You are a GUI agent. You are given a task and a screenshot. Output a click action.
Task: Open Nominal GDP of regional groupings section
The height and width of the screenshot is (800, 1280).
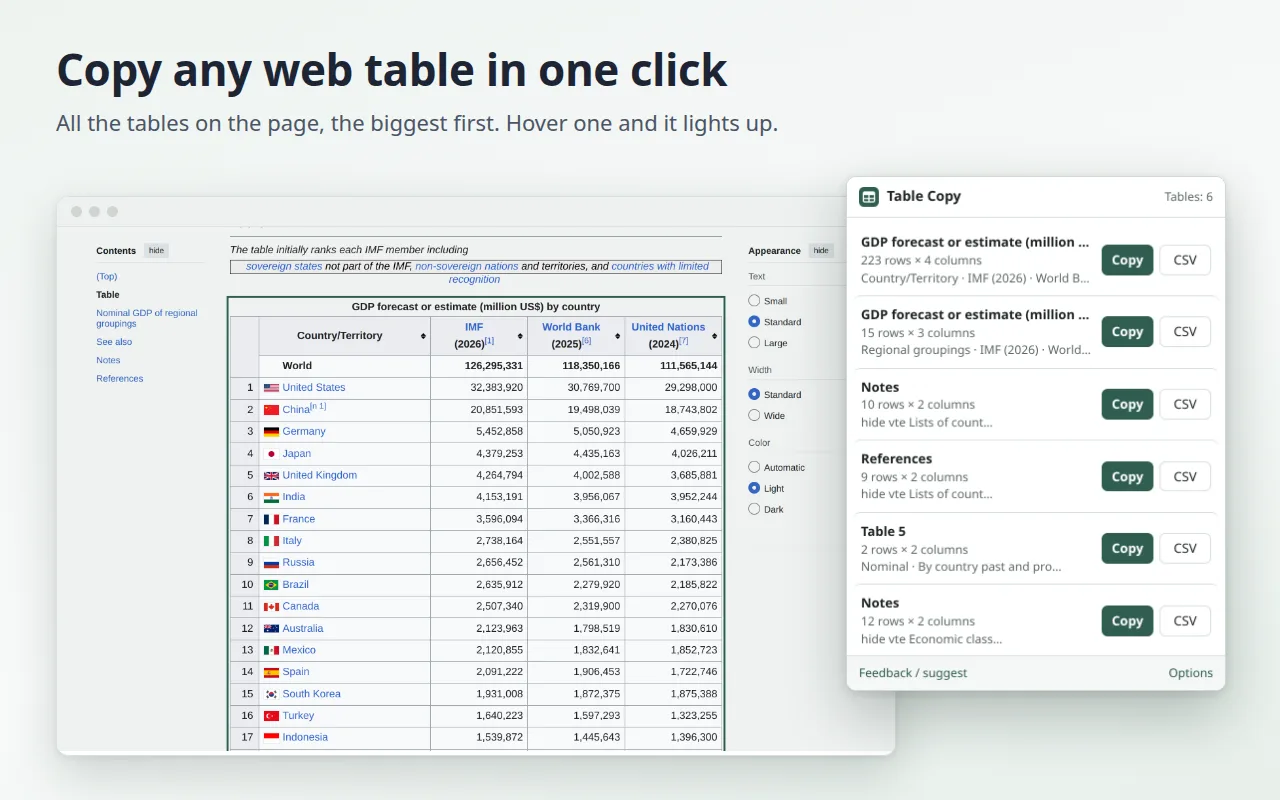tap(147, 318)
